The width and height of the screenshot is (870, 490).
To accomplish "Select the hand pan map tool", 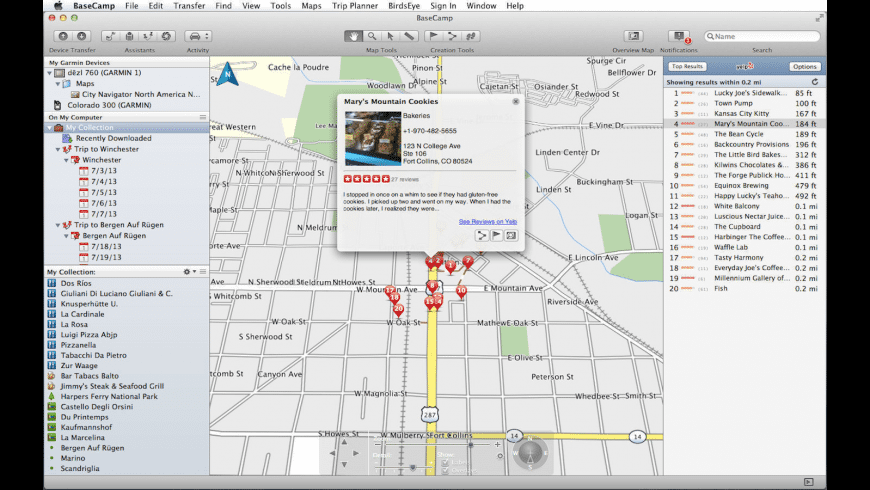I will click(352, 36).
